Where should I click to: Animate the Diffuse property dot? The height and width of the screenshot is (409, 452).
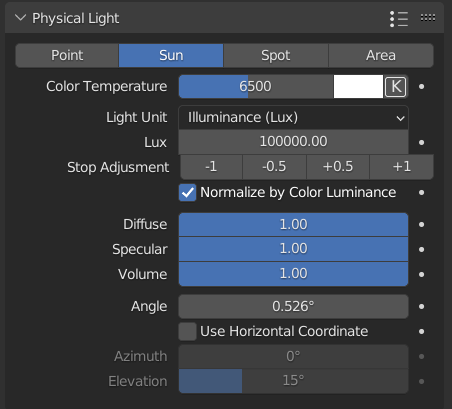click(422, 224)
